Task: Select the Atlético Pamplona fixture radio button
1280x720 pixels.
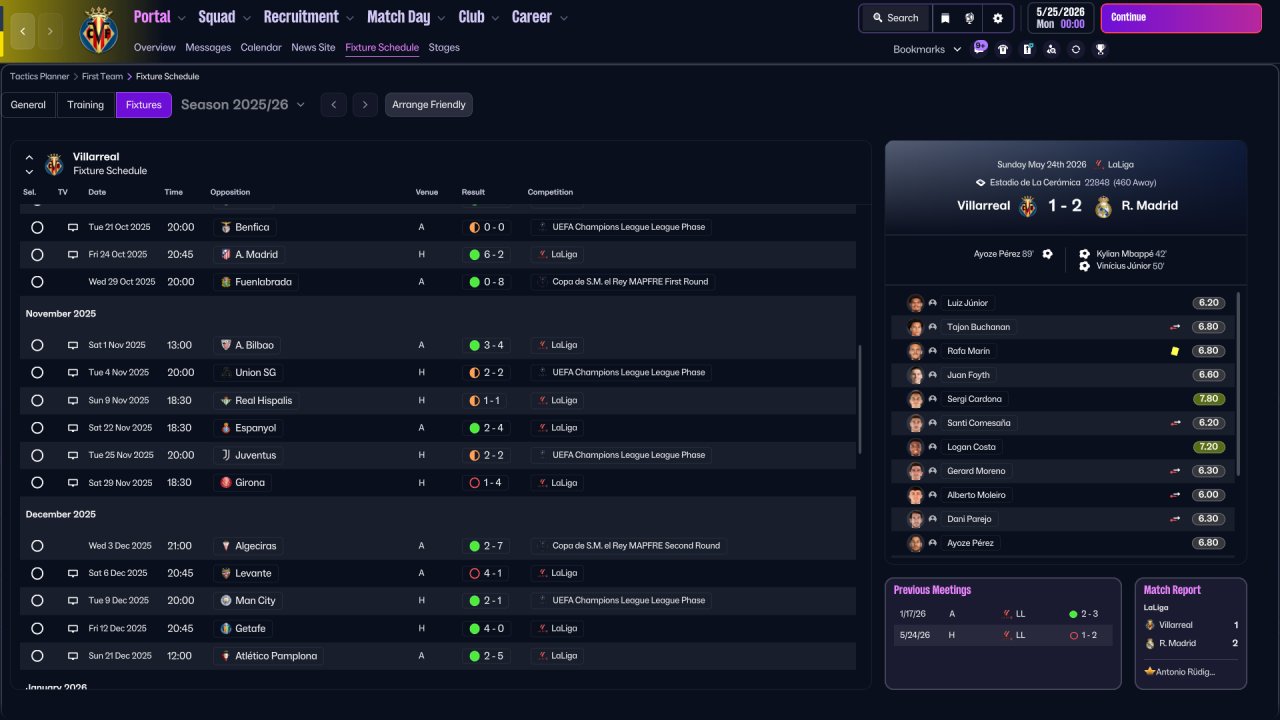Action: click(37, 656)
